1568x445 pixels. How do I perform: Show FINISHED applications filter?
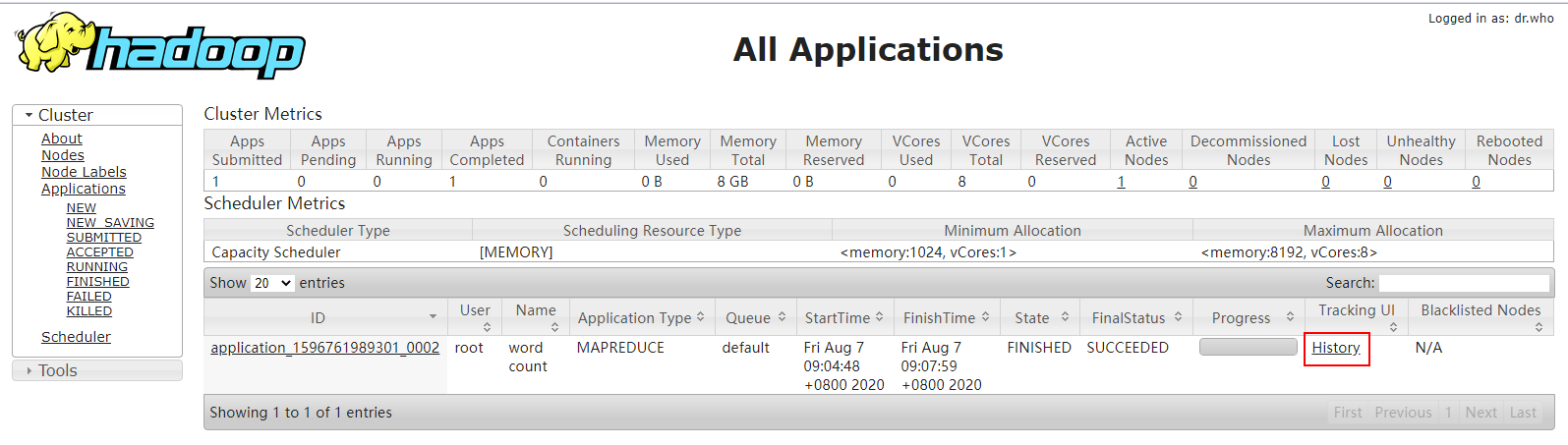point(97,282)
